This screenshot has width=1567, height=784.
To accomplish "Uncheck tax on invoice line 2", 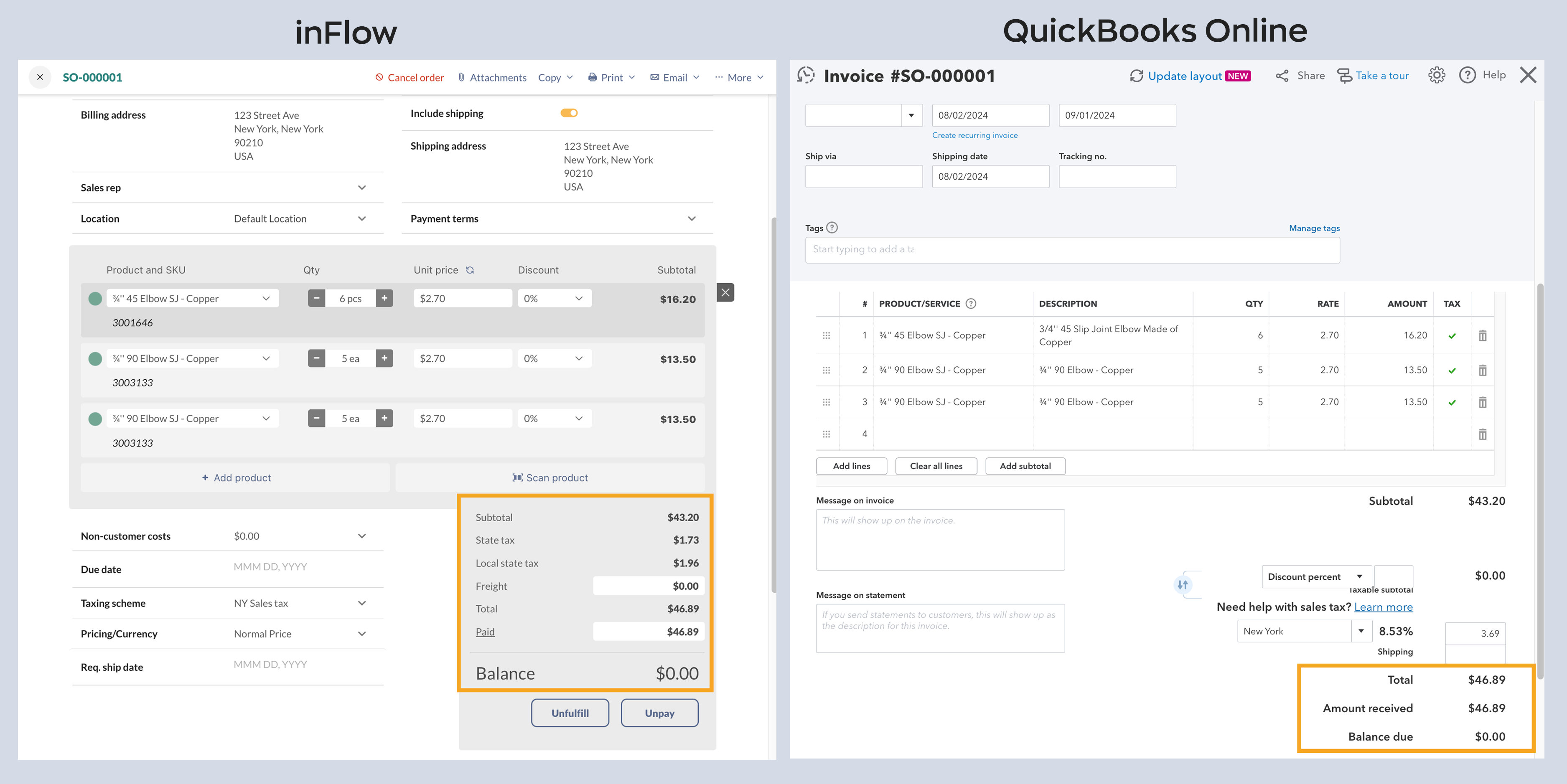I will [x=1452, y=370].
